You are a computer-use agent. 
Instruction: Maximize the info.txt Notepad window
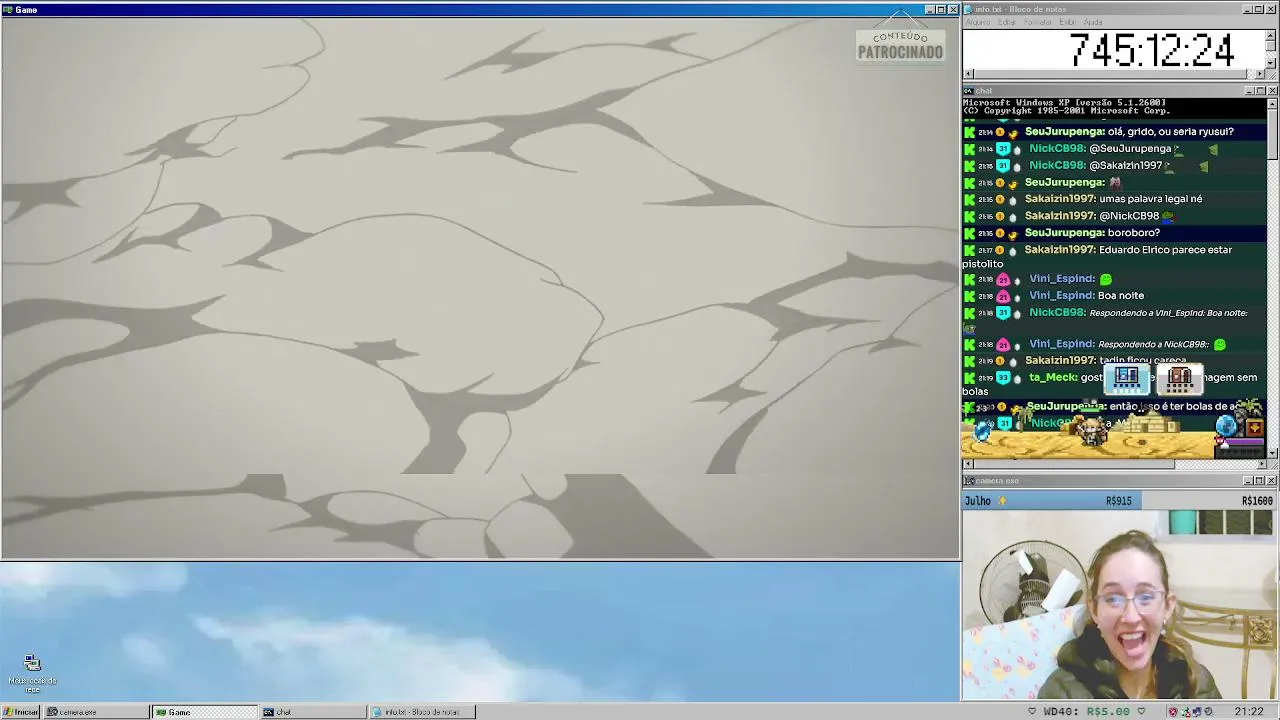(1259, 9)
